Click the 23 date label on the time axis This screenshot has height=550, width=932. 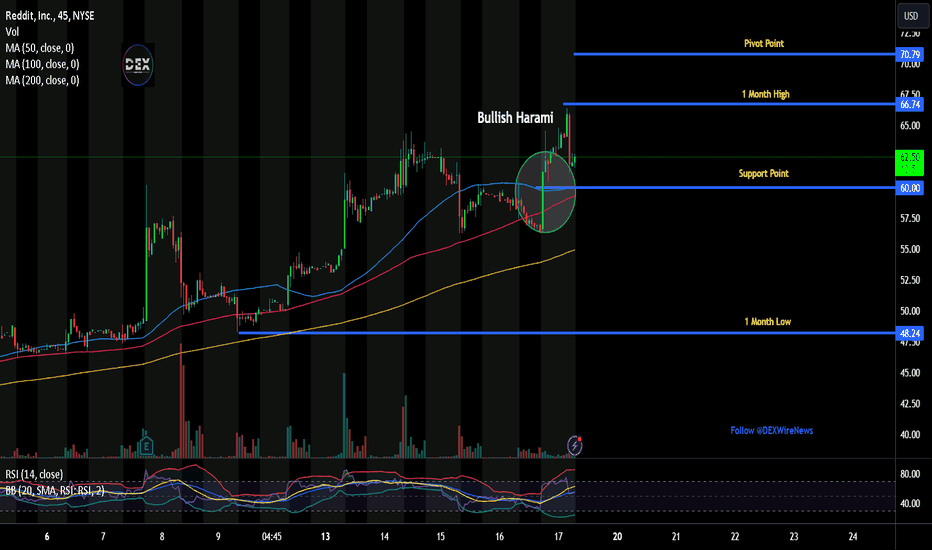[x=794, y=537]
